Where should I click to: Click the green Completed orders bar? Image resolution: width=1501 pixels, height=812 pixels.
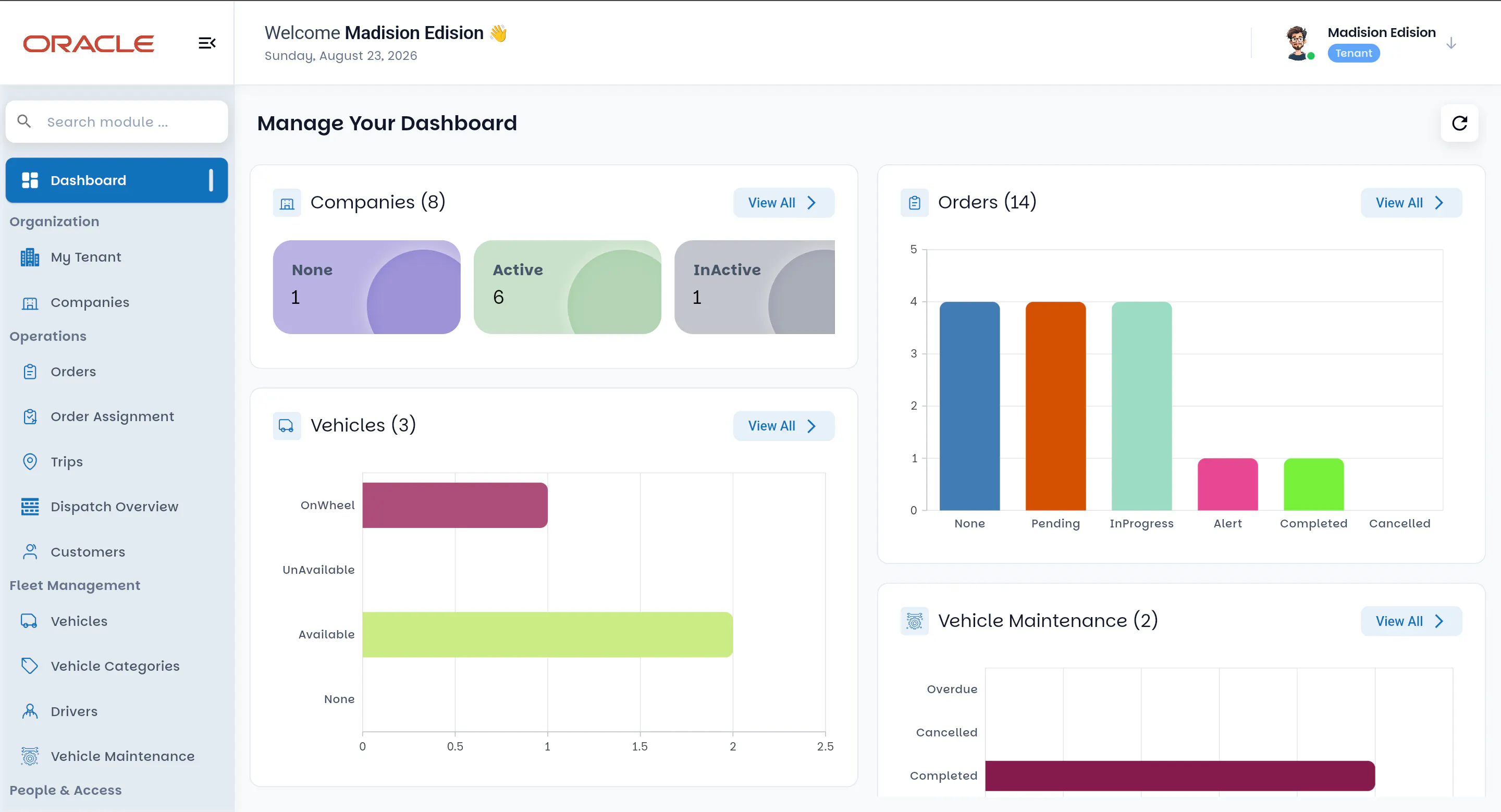pos(1313,484)
